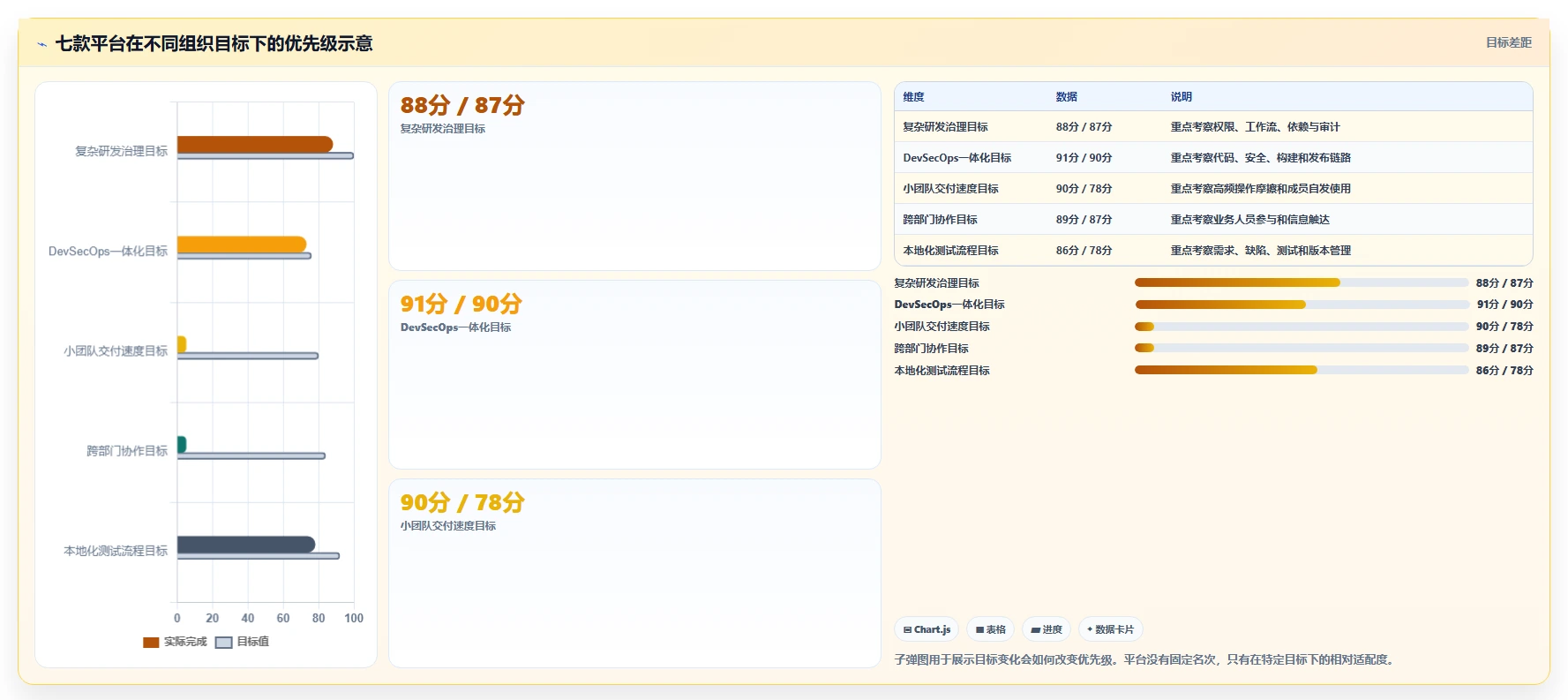This screenshot has width=1568, height=700.
Task: Click the 数据 column header
Action: [1067, 97]
